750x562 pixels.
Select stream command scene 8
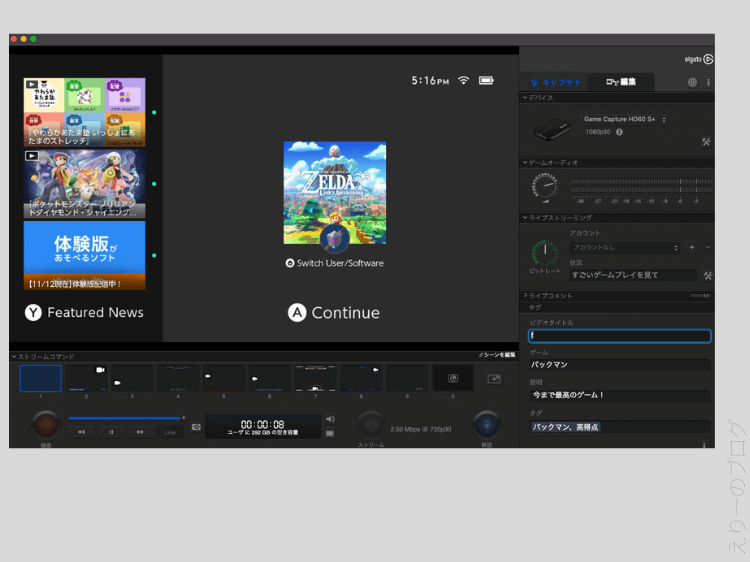point(361,378)
